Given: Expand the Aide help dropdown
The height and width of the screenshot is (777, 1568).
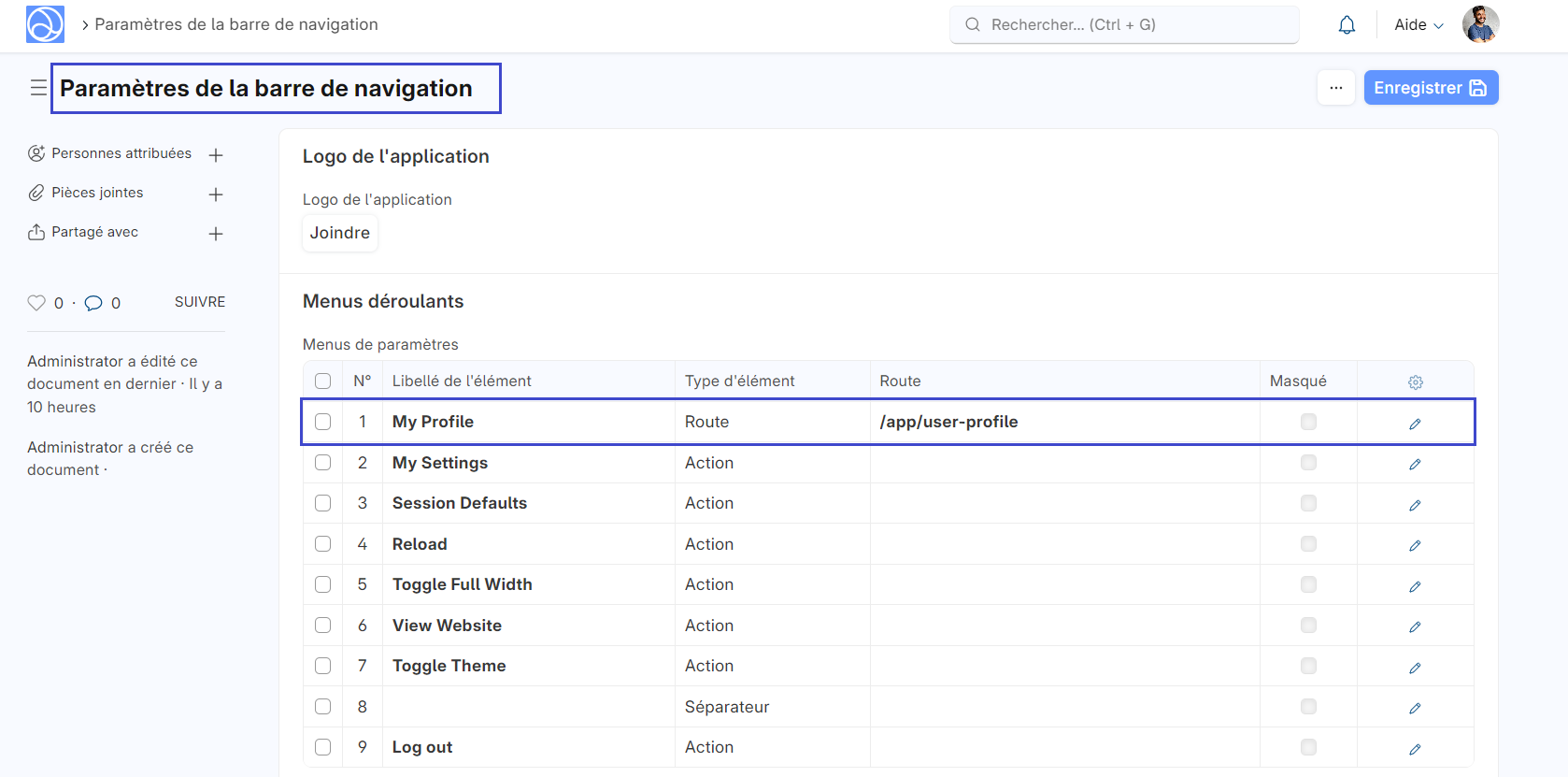Looking at the screenshot, I should point(1418,25).
